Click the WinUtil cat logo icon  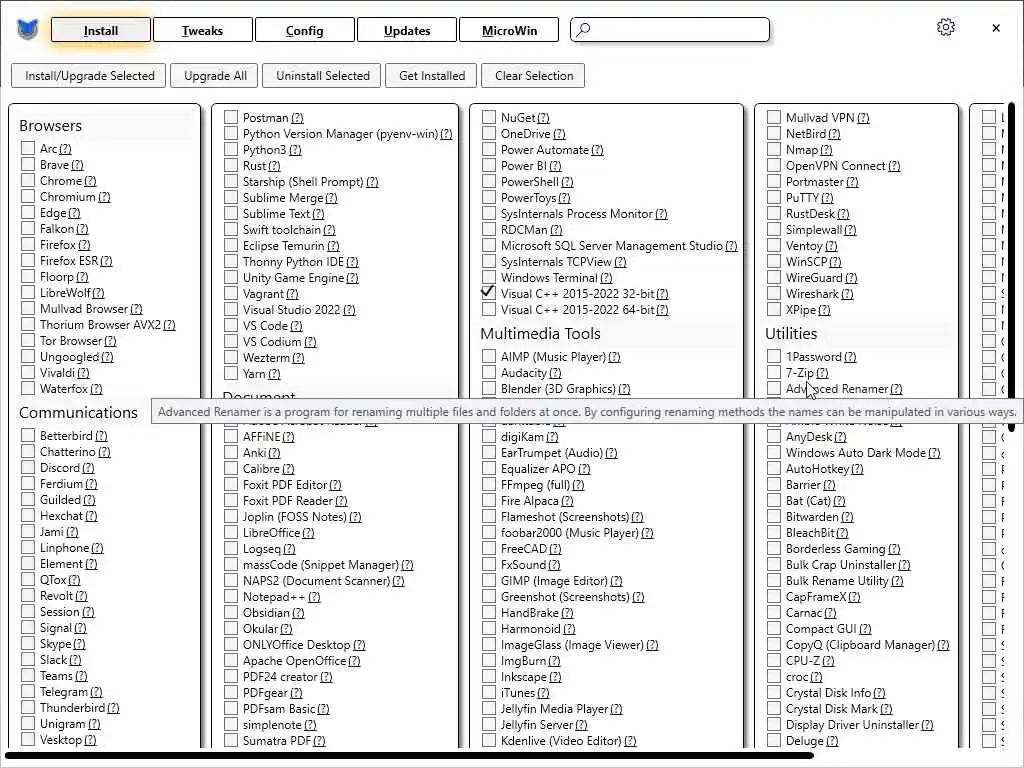tap(27, 30)
